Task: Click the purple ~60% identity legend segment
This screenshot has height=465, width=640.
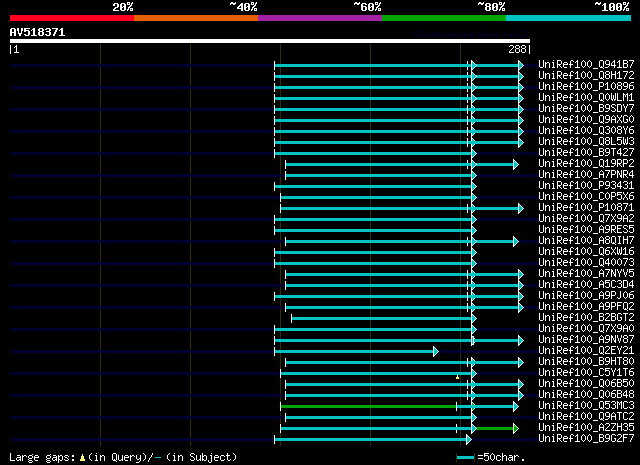Action: 320,18
